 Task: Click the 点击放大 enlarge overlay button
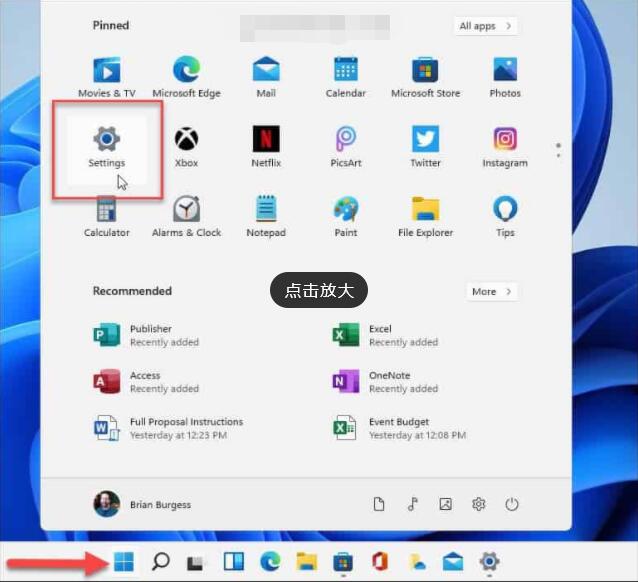tap(319, 290)
